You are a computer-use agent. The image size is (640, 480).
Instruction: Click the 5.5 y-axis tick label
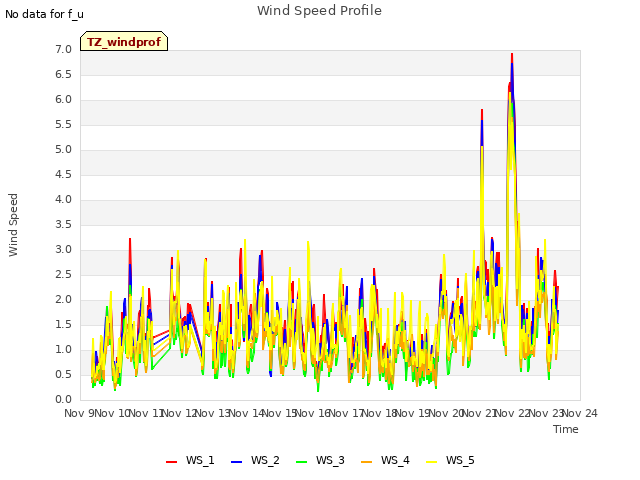point(63,124)
